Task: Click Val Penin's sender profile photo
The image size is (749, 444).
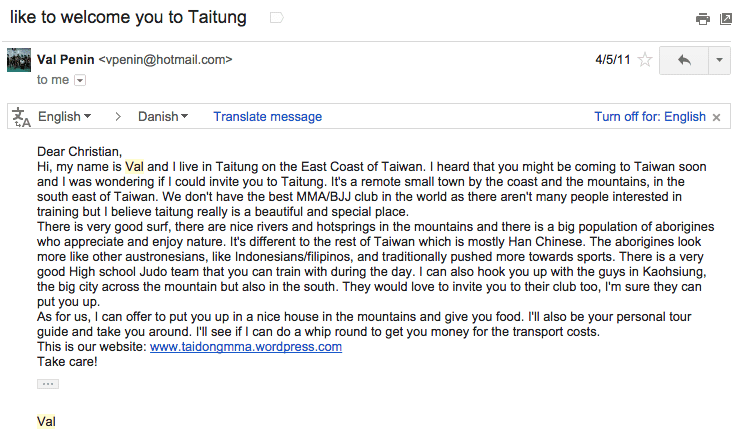Action: tap(19, 60)
